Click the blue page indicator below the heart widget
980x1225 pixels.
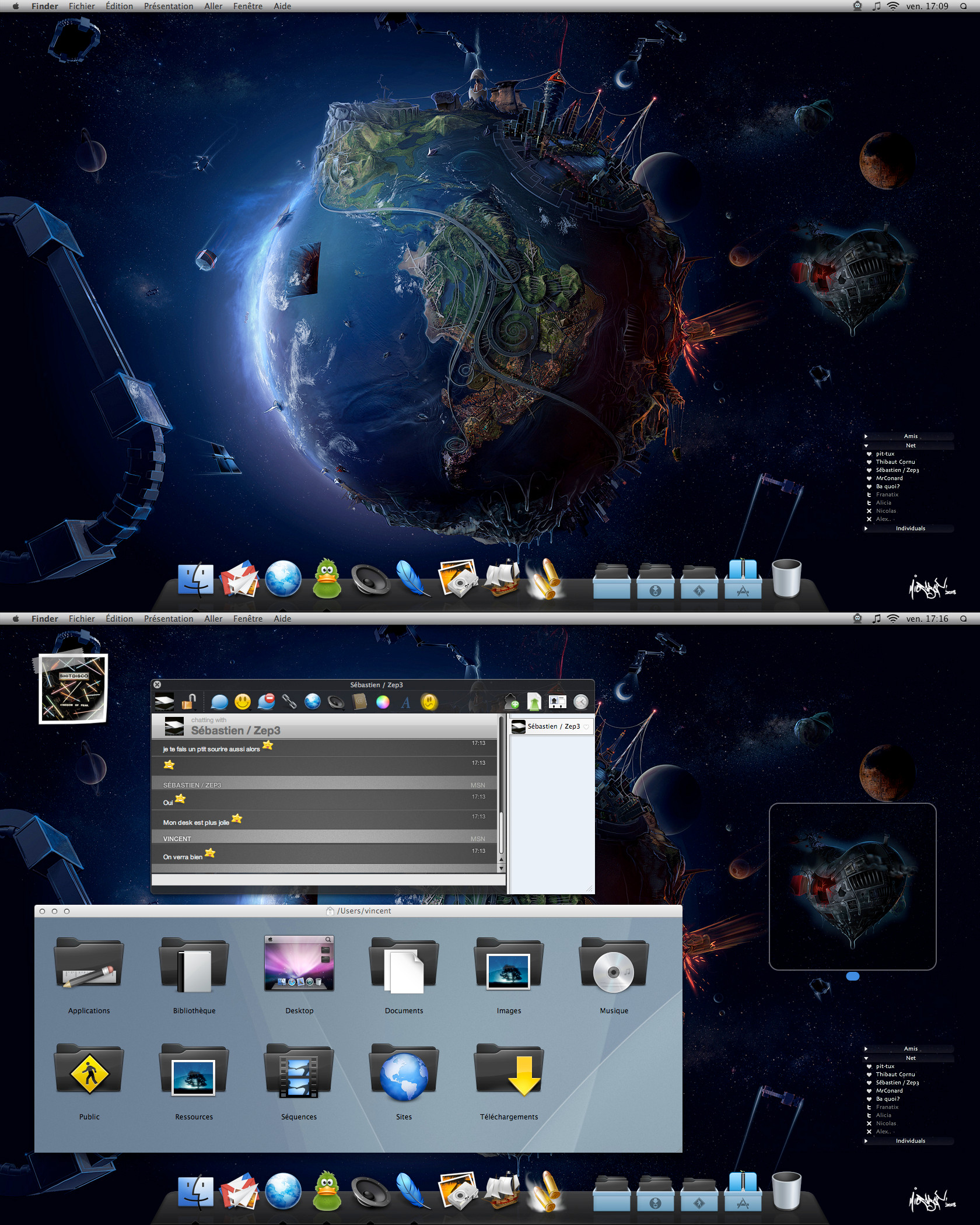point(852,977)
